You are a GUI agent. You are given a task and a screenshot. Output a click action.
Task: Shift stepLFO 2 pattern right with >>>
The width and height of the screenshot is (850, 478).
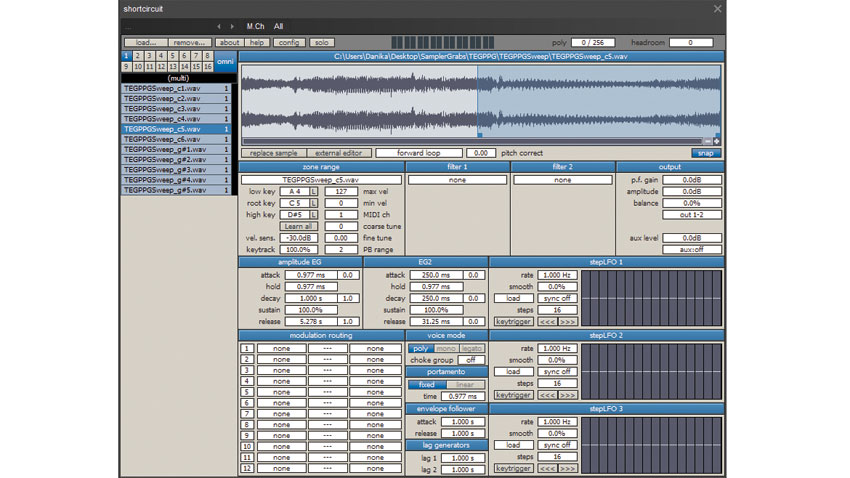point(567,395)
